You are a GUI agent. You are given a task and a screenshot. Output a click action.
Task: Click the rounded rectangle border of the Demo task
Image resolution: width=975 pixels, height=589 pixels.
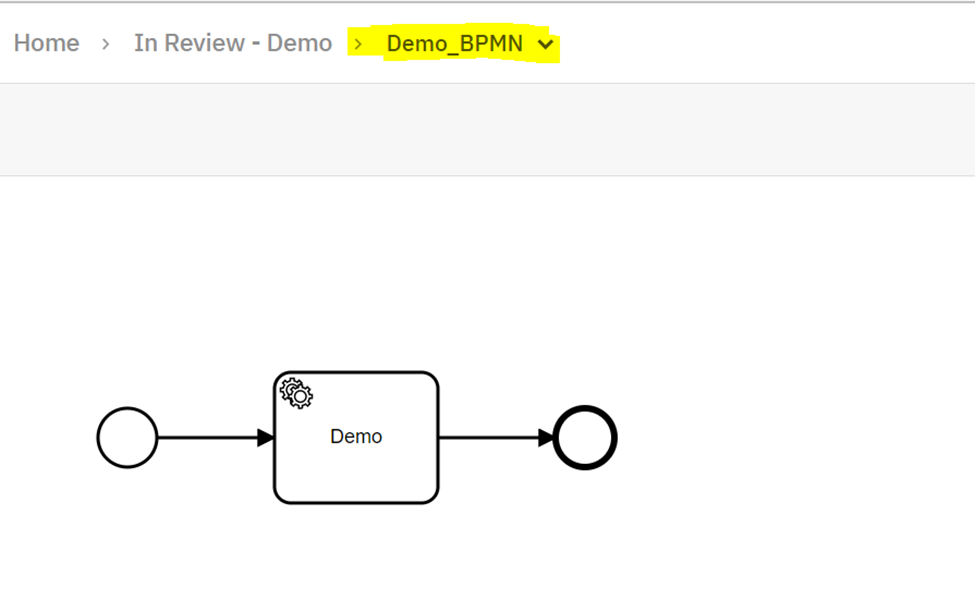pos(356,374)
